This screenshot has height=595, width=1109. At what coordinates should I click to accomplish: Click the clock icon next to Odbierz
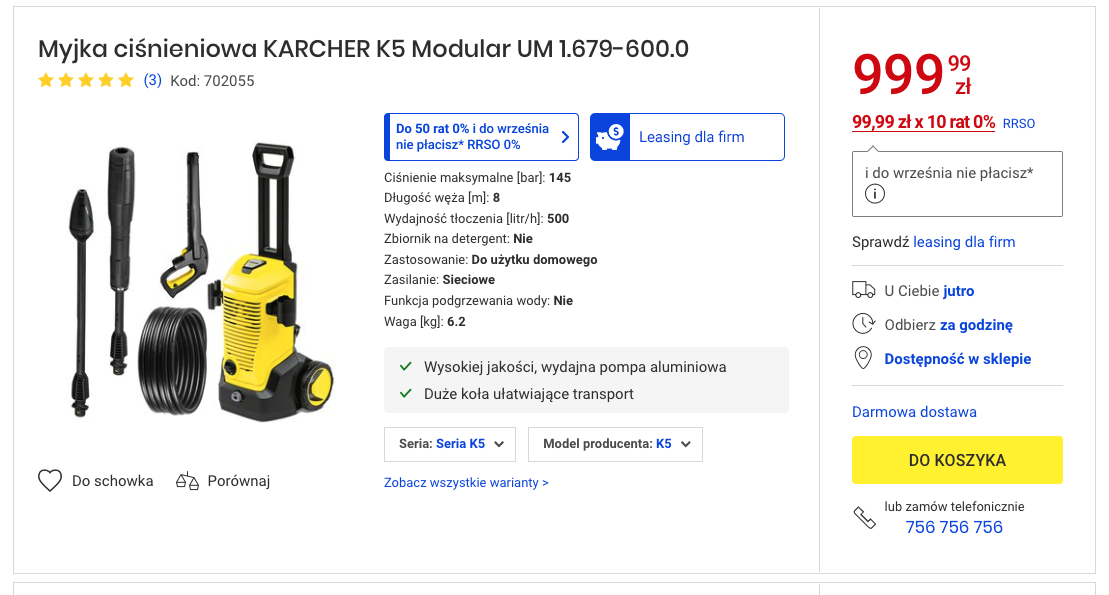click(864, 324)
